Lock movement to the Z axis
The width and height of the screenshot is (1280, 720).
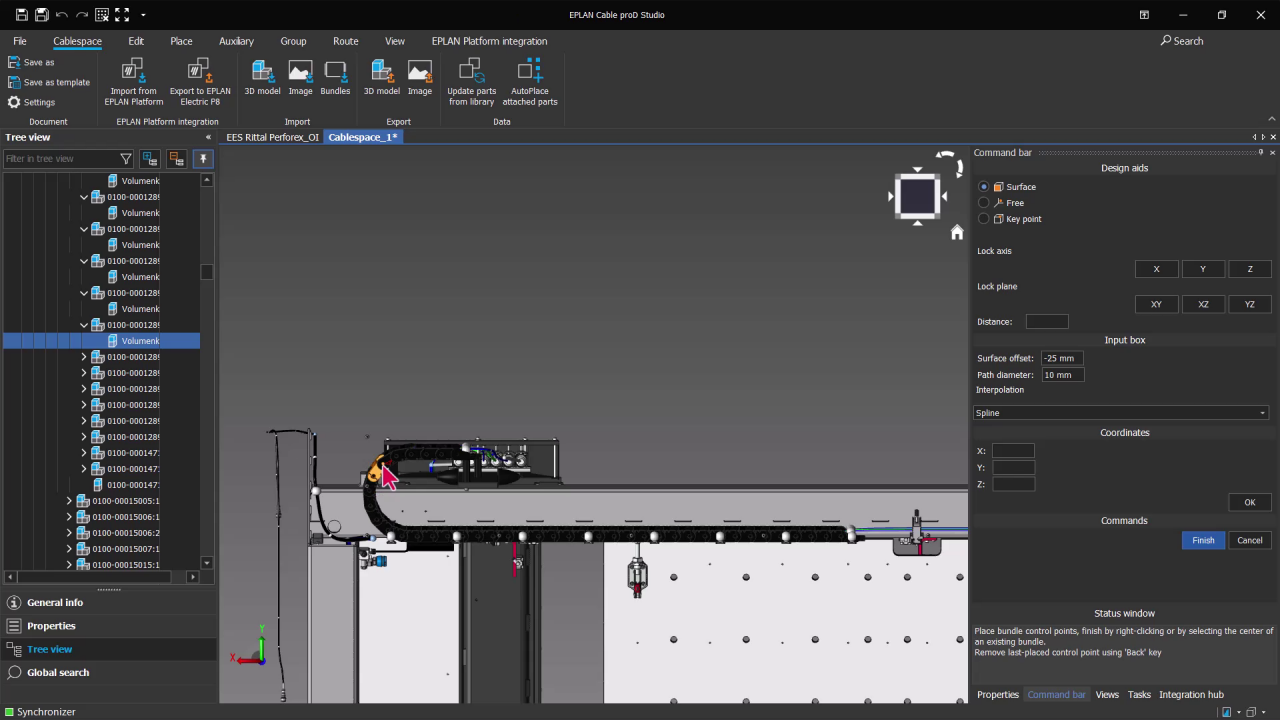(1249, 269)
